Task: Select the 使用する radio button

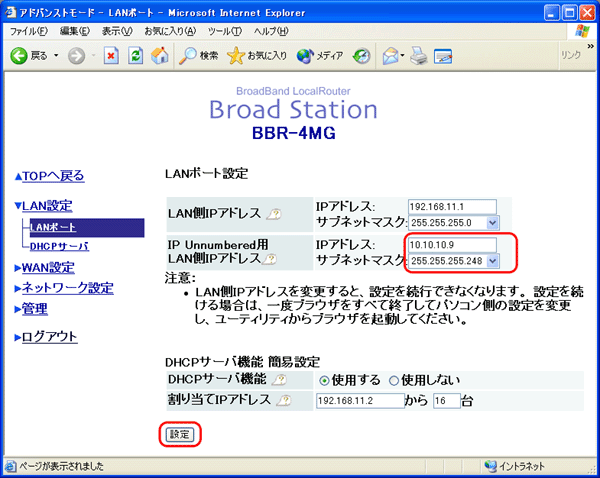Action: 324,381
